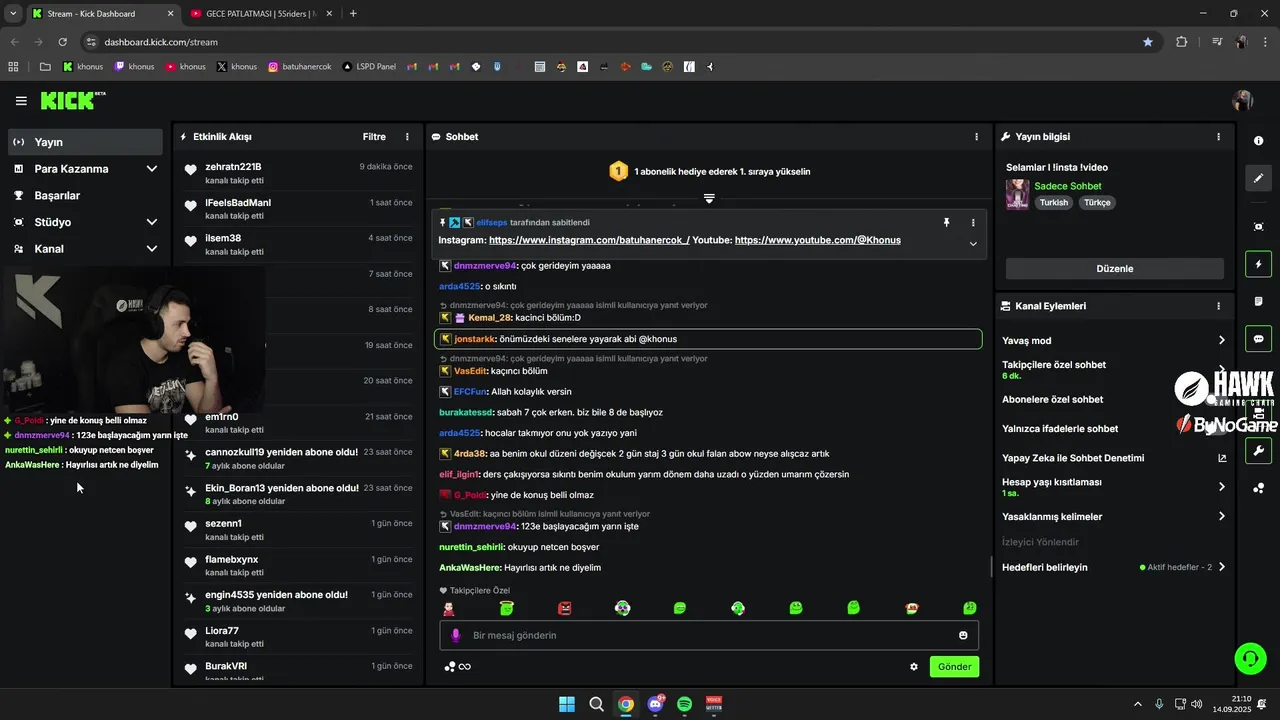Screen dimensions: 1280x720
Task: Open Discord from the taskbar
Action: [x=655, y=704]
